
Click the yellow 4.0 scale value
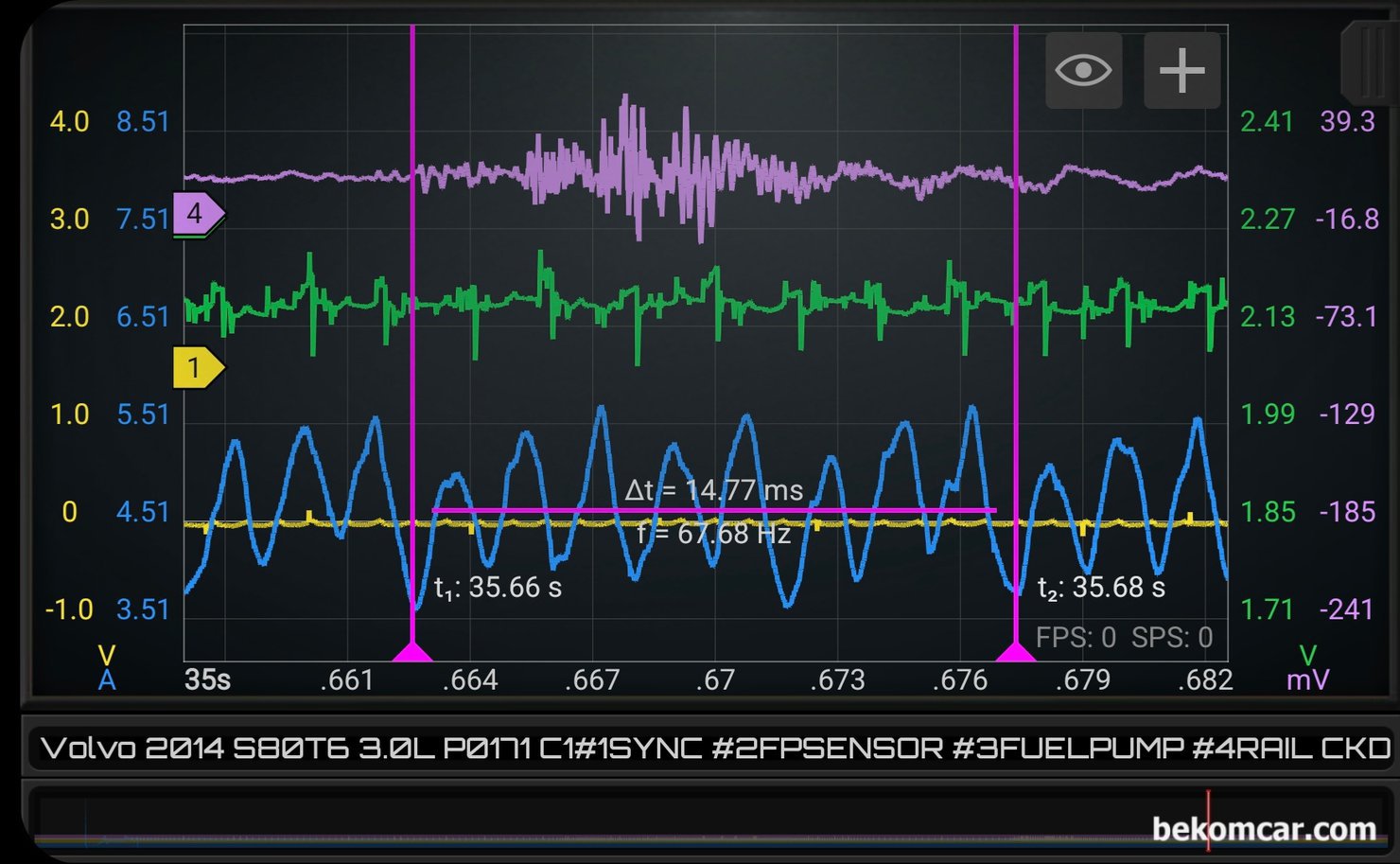click(69, 121)
